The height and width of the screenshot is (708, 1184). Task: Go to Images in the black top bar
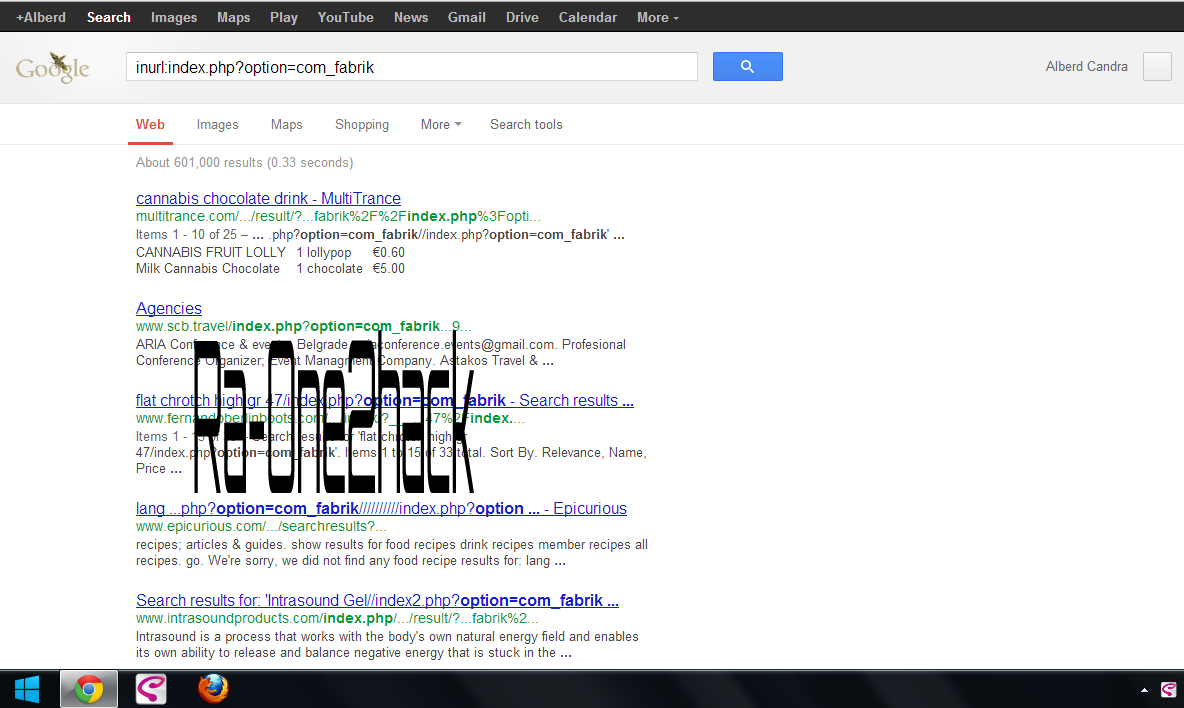(x=174, y=17)
